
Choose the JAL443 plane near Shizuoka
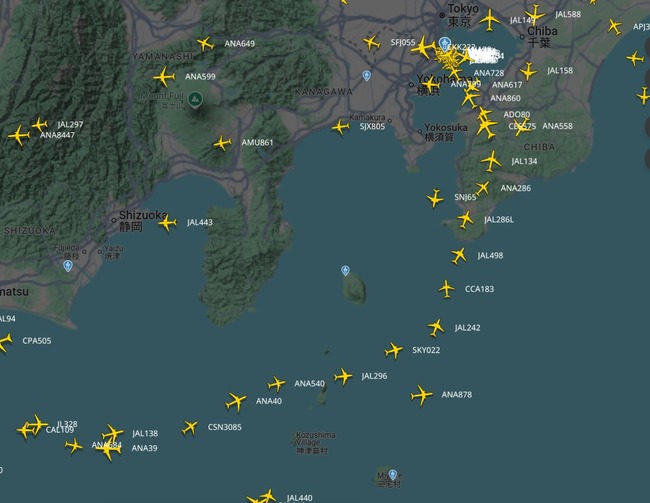point(167,223)
